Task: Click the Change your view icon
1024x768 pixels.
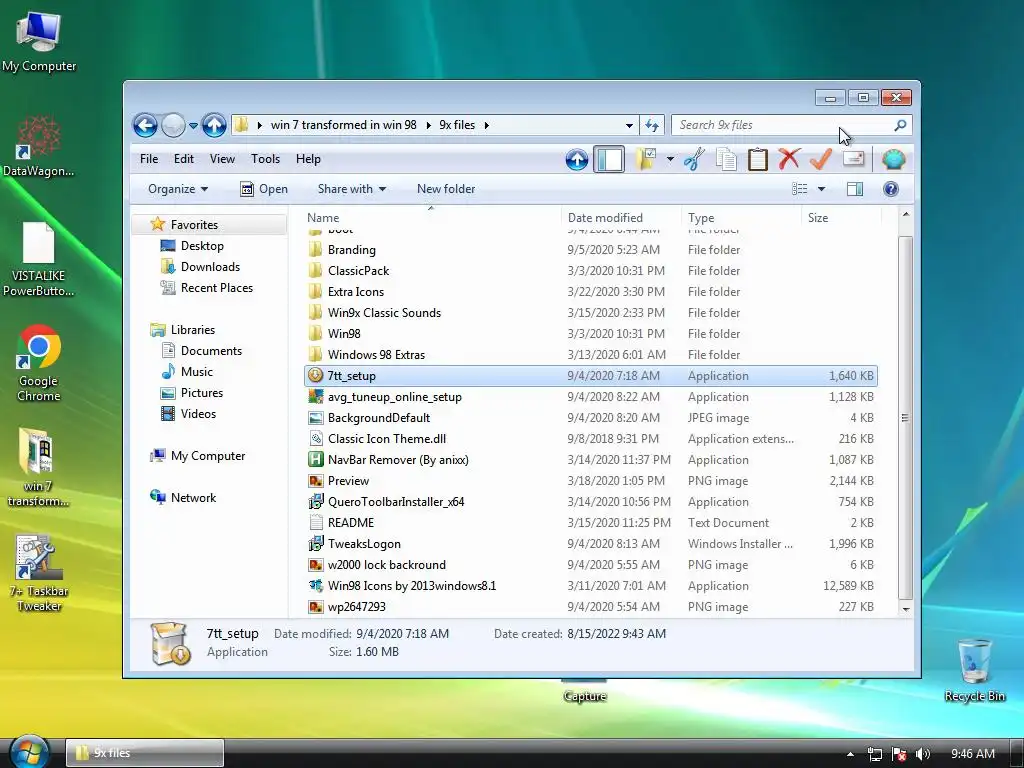Action: click(x=799, y=189)
